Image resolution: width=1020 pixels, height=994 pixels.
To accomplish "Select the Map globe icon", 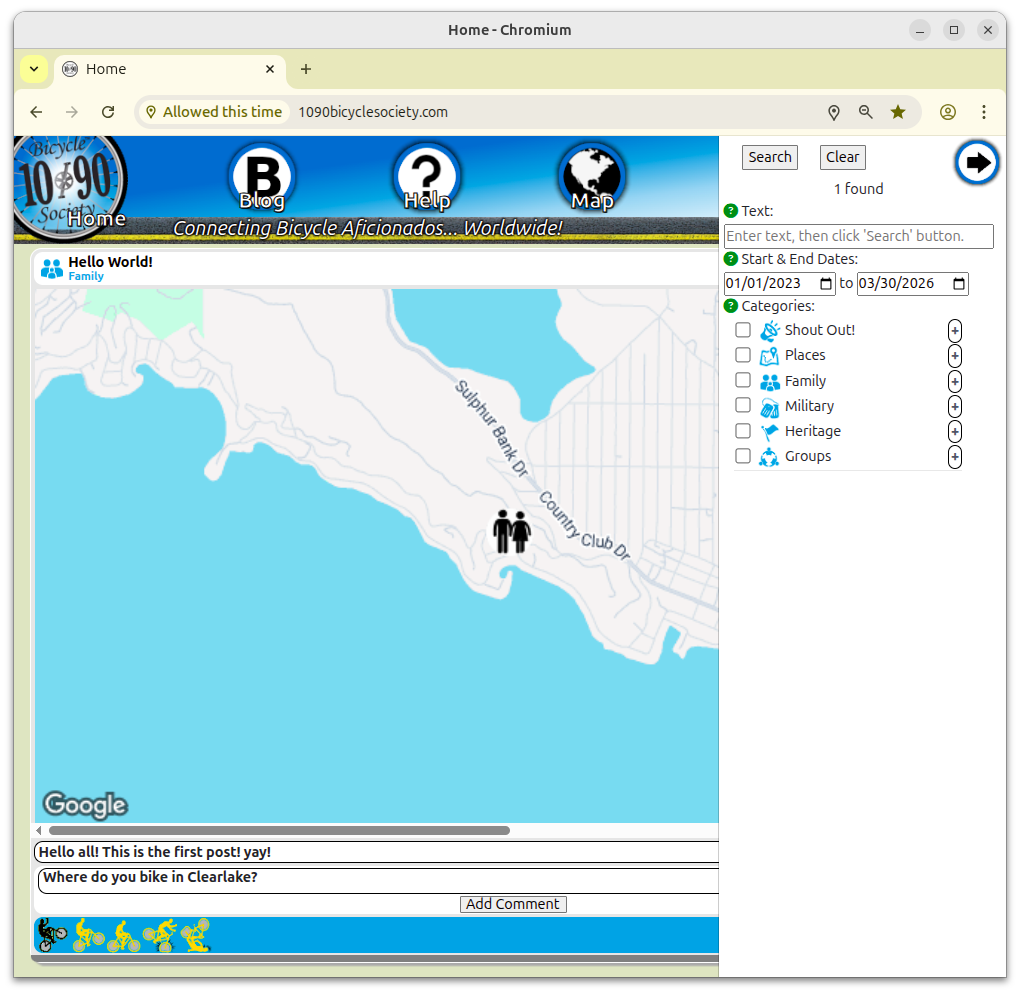I will pos(591,175).
